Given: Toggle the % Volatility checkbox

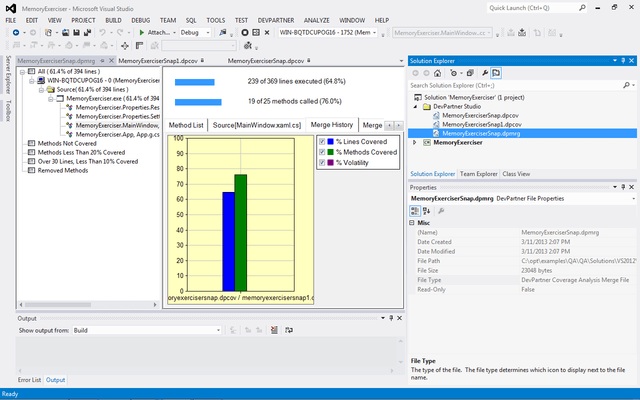Looking at the screenshot, I should [322, 162].
